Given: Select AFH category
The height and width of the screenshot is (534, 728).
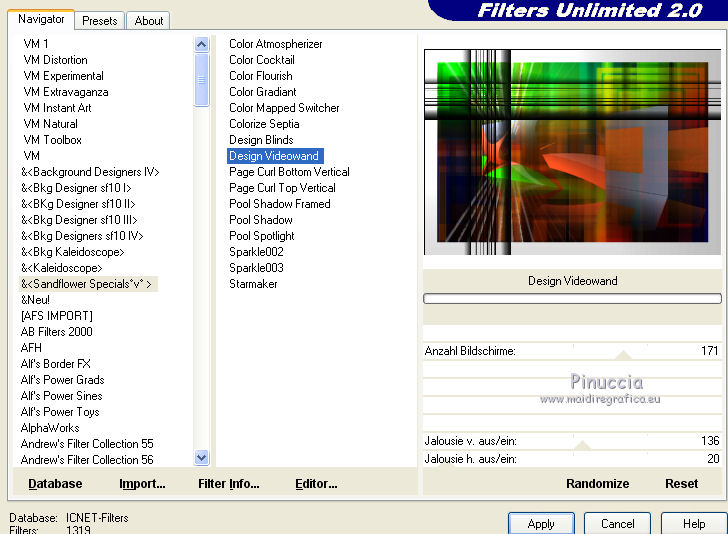Looking at the screenshot, I should [31, 348].
